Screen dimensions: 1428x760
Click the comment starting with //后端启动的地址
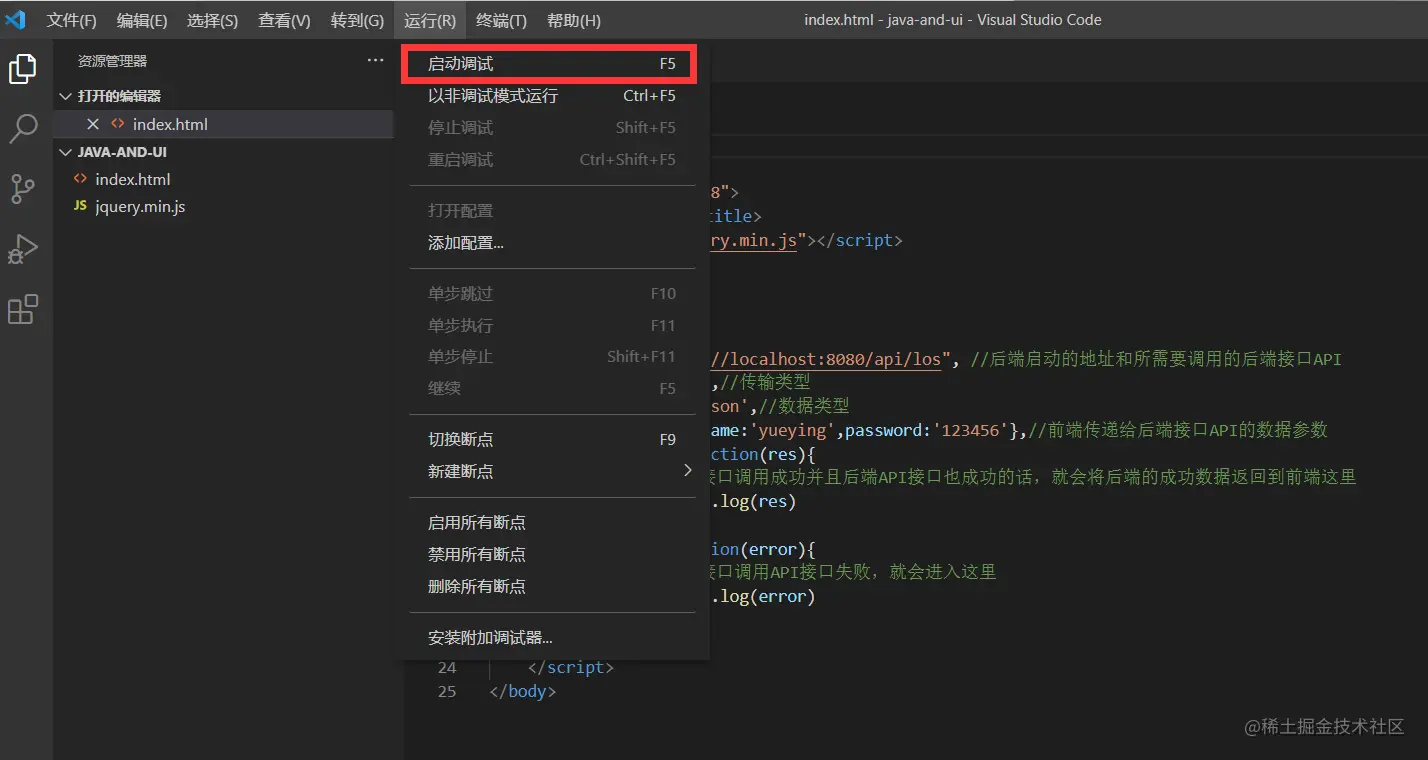click(x=1156, y=360)
